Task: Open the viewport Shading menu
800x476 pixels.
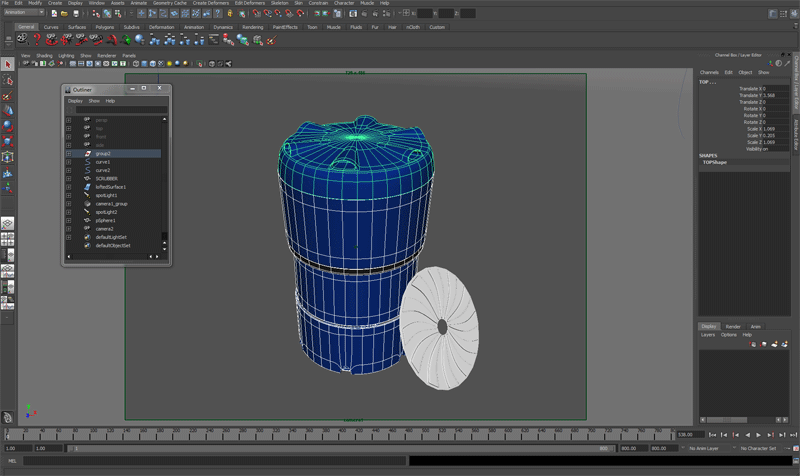Action: coord(44,56)
